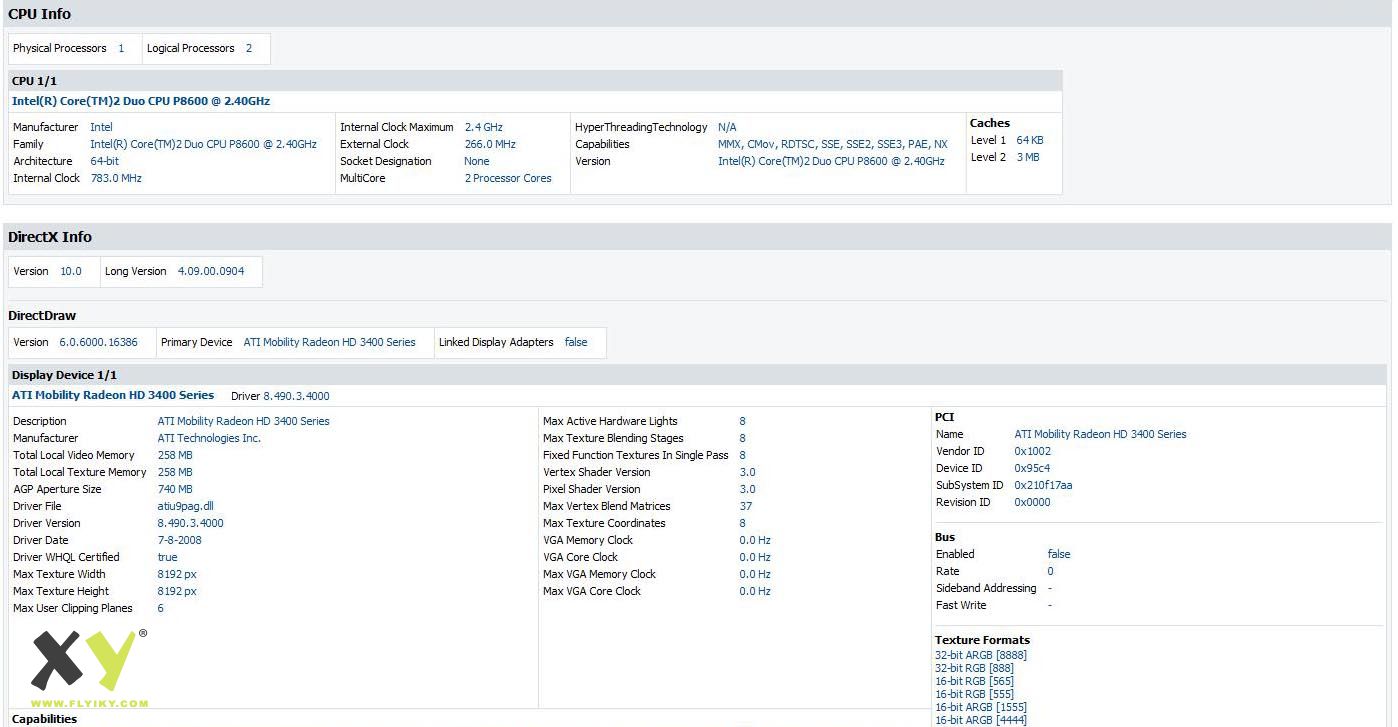Select the display Description row value
The image size is (1398, 727).
(x=243, y=421)
